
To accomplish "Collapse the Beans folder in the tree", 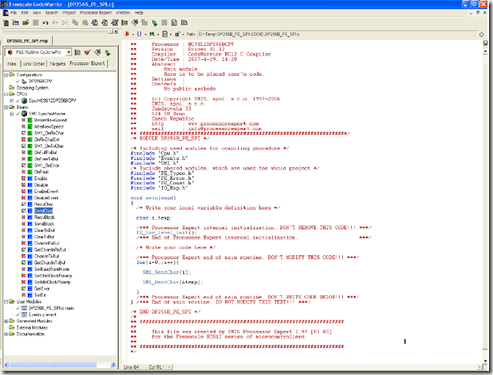I will pyautogui.click(x=6, y=107).
